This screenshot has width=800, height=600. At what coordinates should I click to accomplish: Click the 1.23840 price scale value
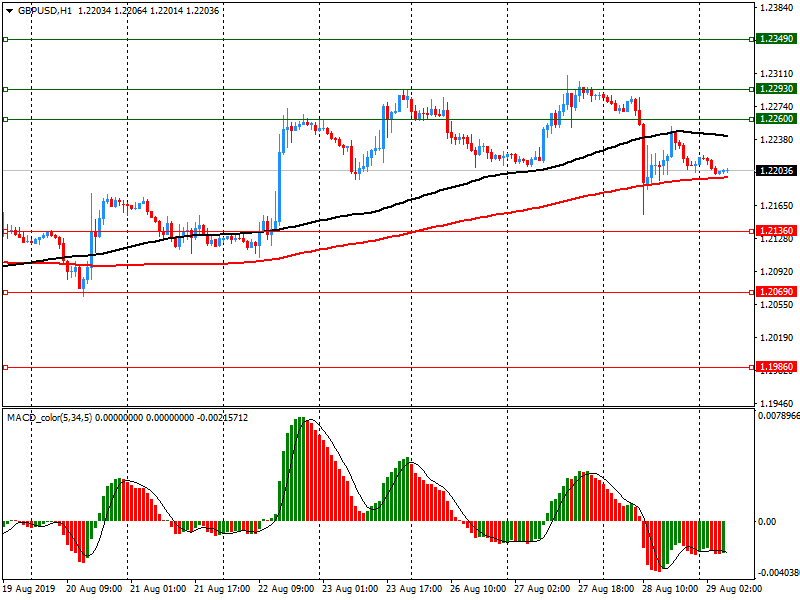tap(777, 8)
